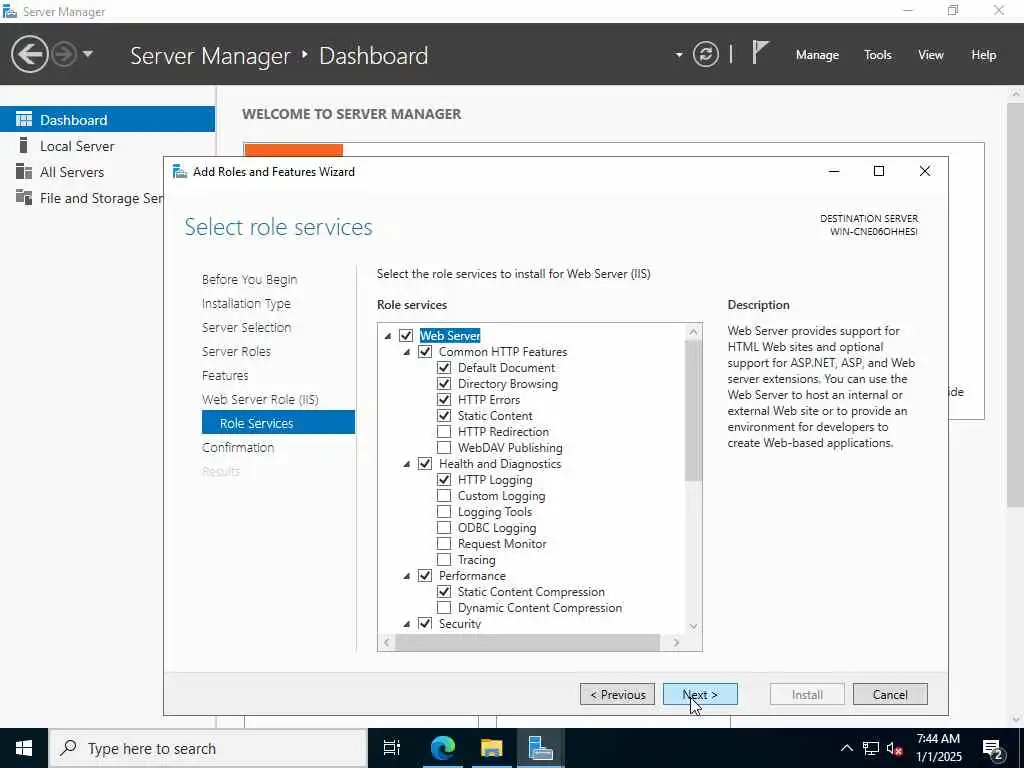
Task: Click the taskbar search box
Action: point(208,748)
